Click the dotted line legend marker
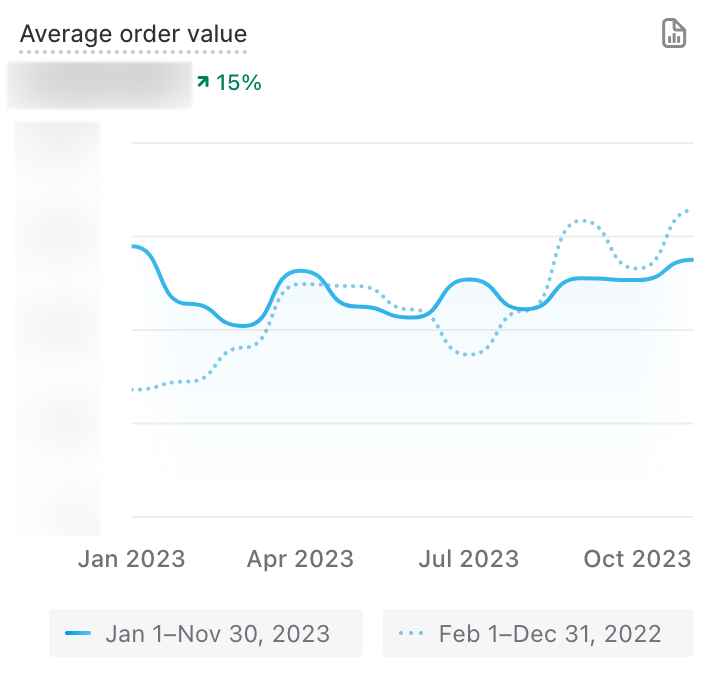Image resolution: width=718 pixels, height=680 pixels. [x=411, y=634]
